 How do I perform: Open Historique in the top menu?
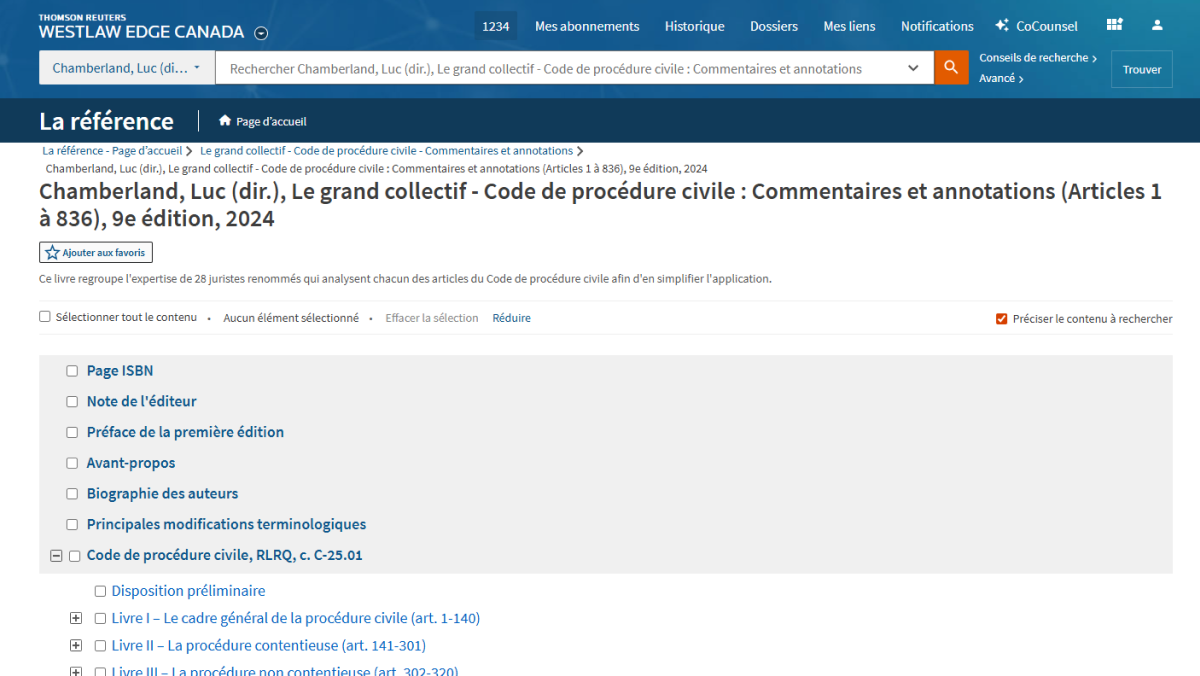(x=694, y=26)
